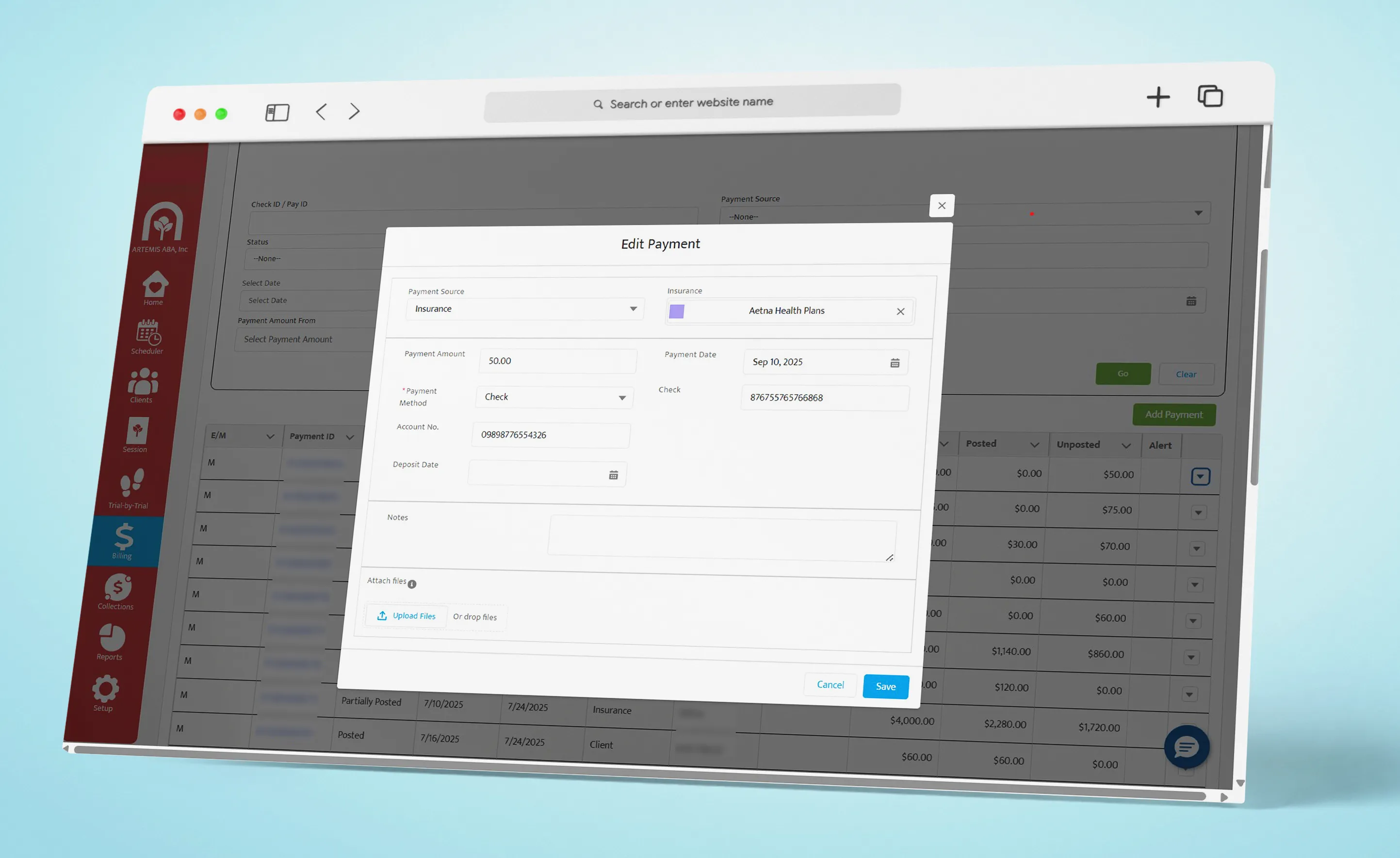Click the Partially Posted status cell
The height and width of the screenshot is (858, 1400).
click(372, 702)
